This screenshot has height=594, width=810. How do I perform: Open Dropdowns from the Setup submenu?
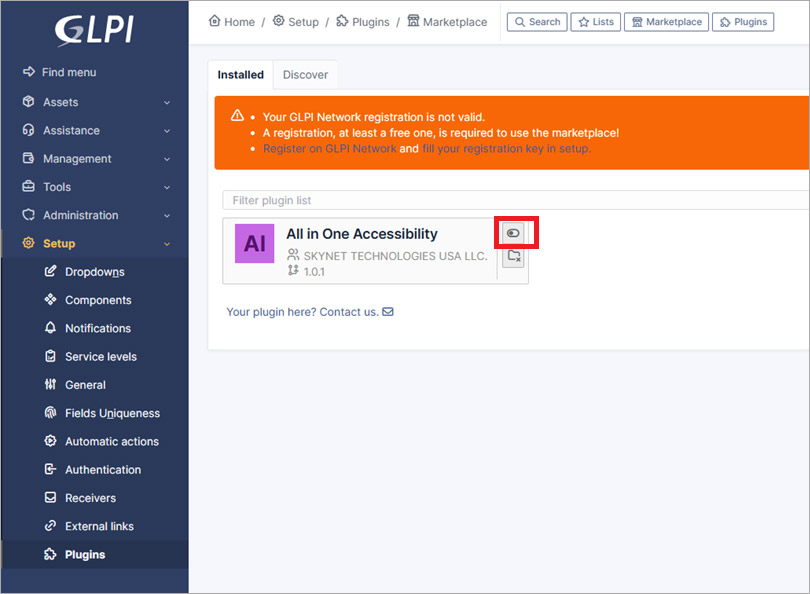pyautogui.click(x=94, y=272)
